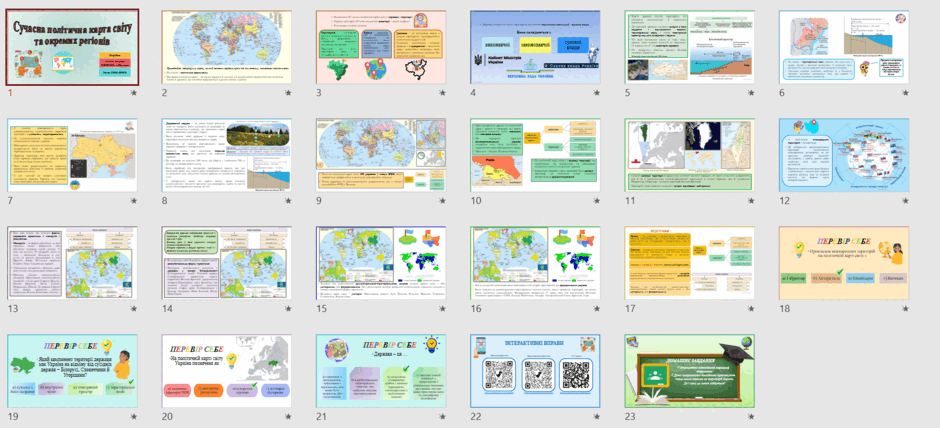940x428 pixels.
Task: Select slide 1 title thumbnail
Action: (73, 47)
